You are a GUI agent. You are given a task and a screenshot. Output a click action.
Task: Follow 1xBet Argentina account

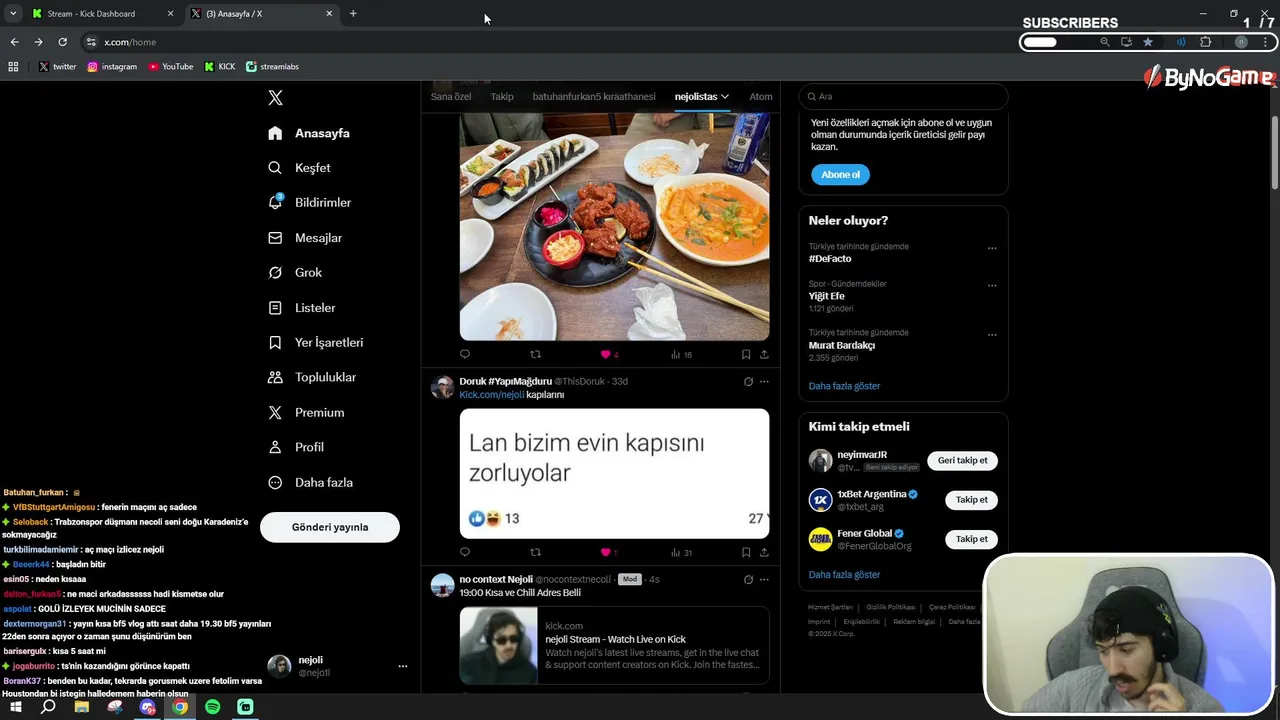[971, 500]
